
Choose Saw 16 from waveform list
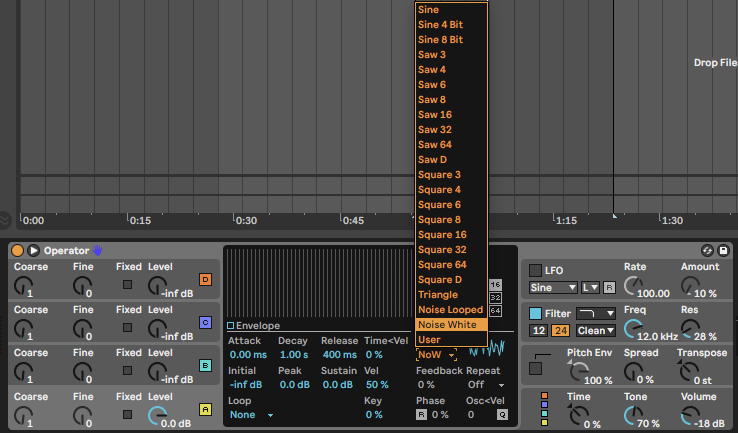(x=451, y=114)
